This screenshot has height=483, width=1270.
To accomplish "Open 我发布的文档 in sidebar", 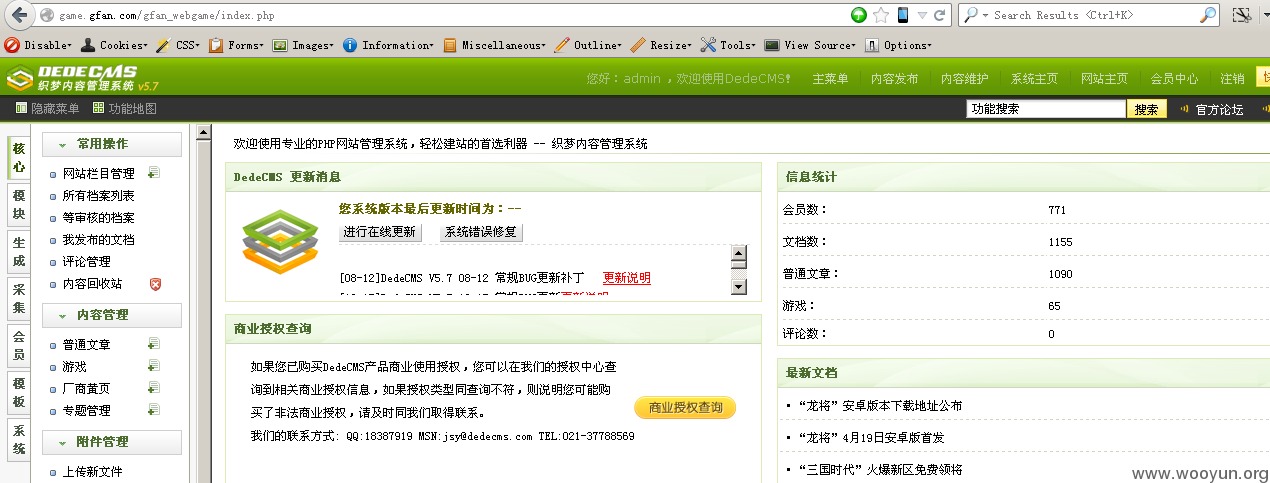I will [x=98, y=240].
